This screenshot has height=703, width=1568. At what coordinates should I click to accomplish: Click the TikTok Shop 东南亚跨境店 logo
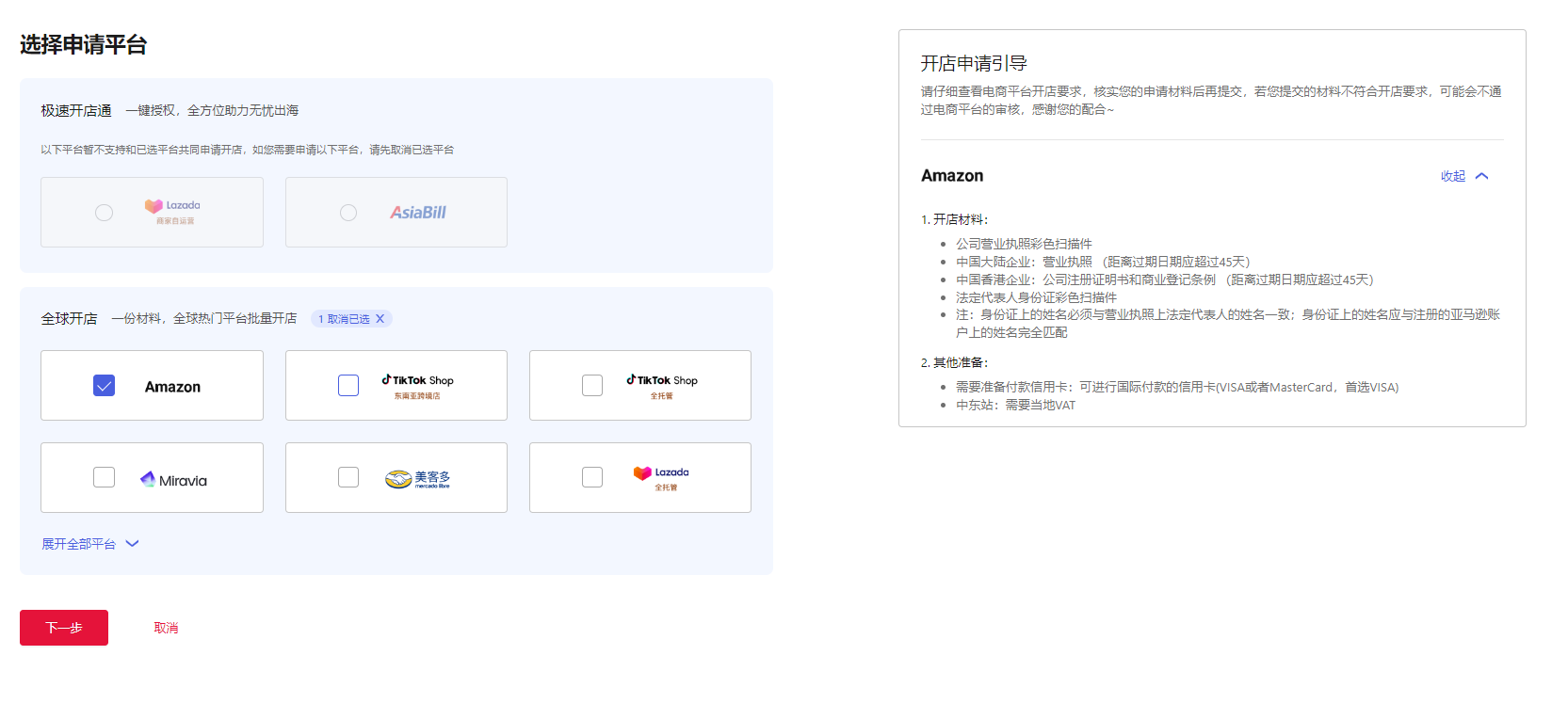(x=417, y=386)
